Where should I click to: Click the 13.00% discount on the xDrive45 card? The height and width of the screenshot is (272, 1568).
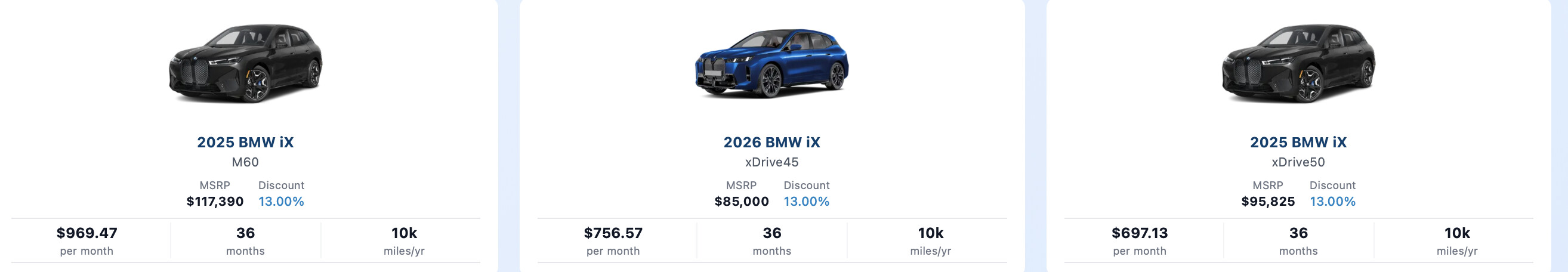click(806, 202)
